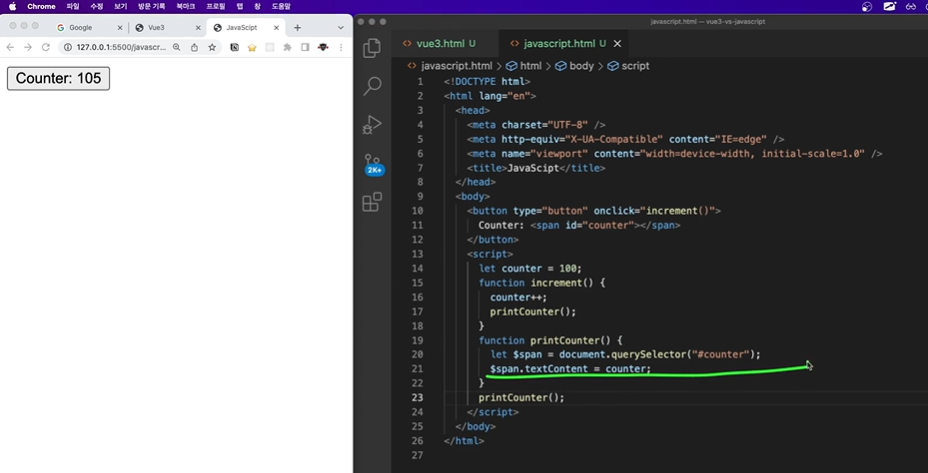Screen dimensions: 928x473
Task: Click "function printCounter() {" on line 19
Action: (x=551, y=340)
